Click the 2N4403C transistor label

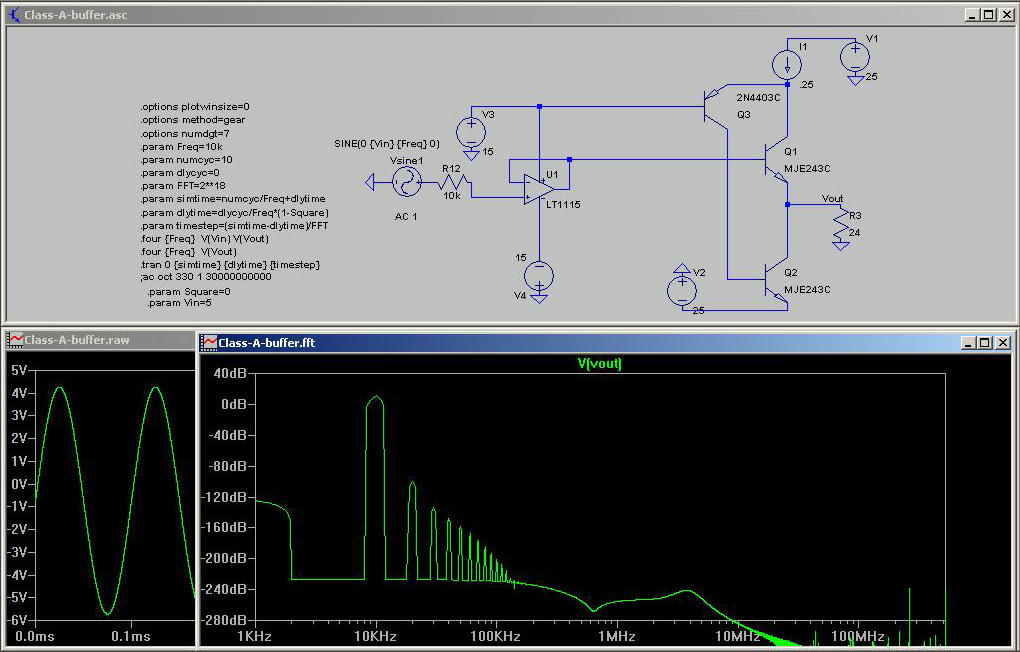point(758,98)
